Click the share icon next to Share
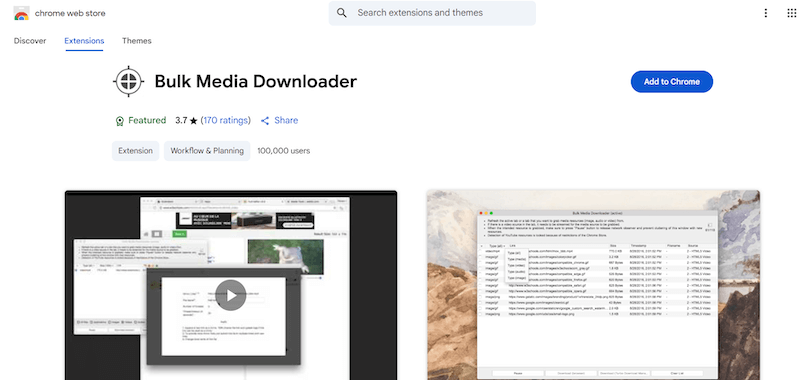Viewport: 800px width, 380px height. pyautogui.click(x=265, y=121)
